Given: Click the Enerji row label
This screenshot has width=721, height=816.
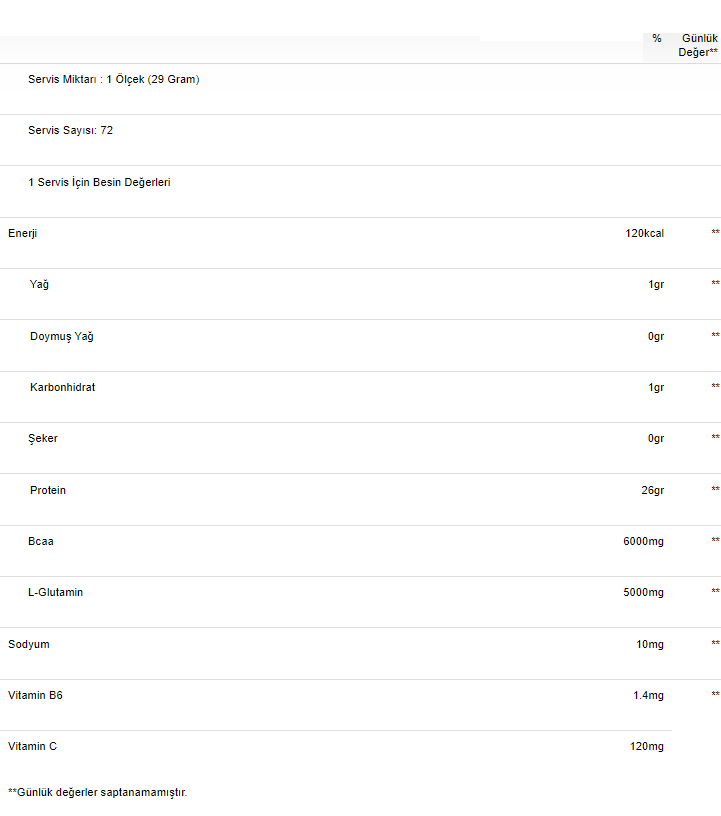Looking at the screenshot, I should coord(22,234).
